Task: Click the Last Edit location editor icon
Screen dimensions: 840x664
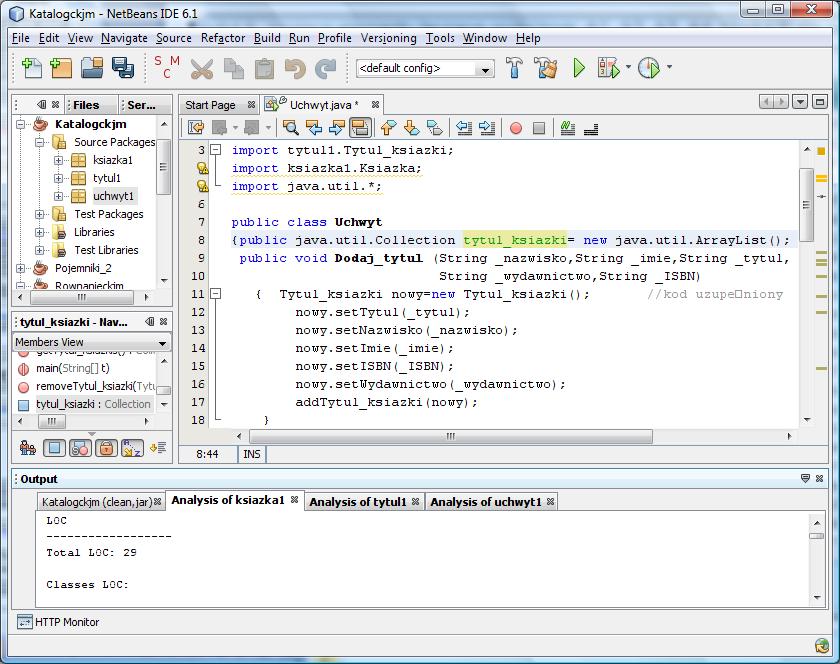Action: (197, 128)
